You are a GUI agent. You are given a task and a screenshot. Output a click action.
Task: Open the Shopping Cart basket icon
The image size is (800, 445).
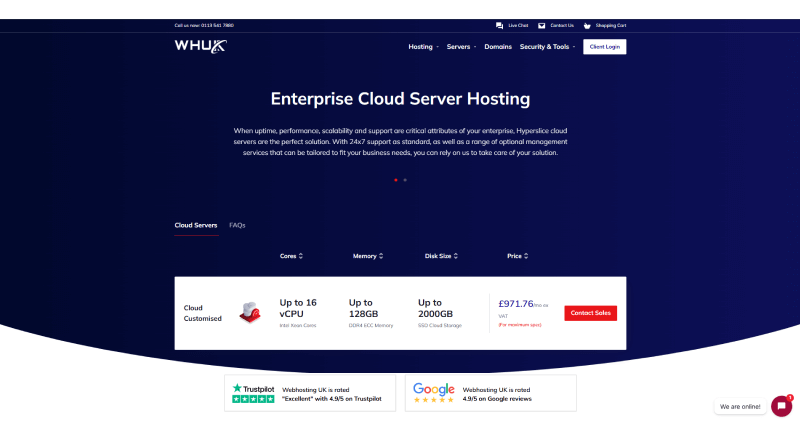588,25
